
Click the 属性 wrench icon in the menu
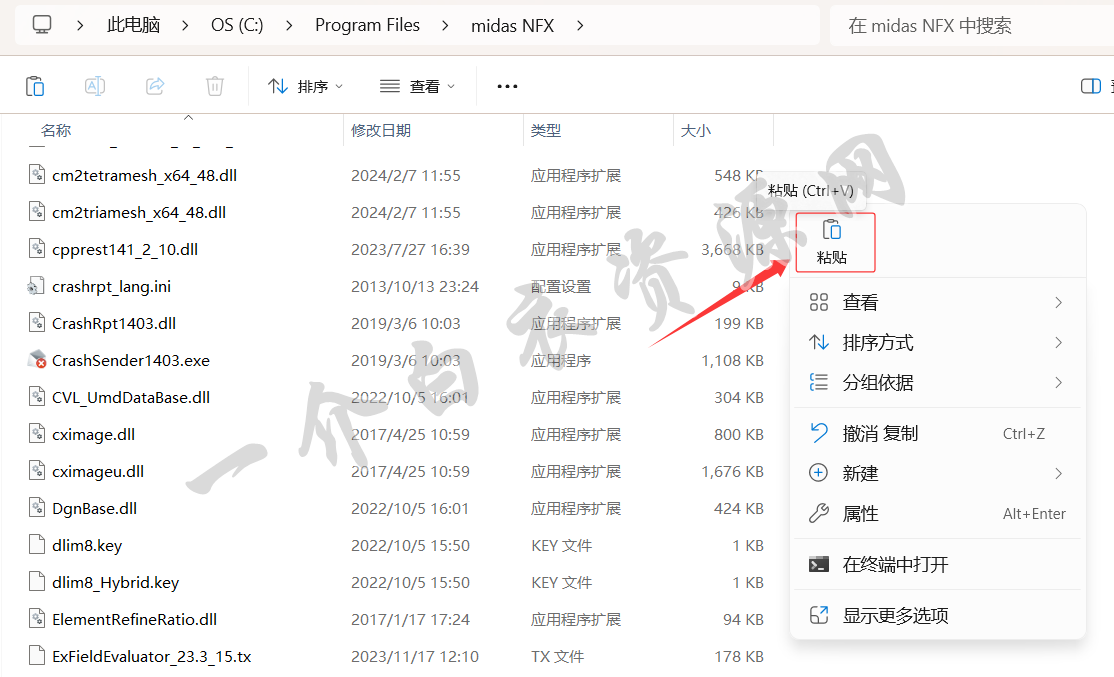point(818,513)
